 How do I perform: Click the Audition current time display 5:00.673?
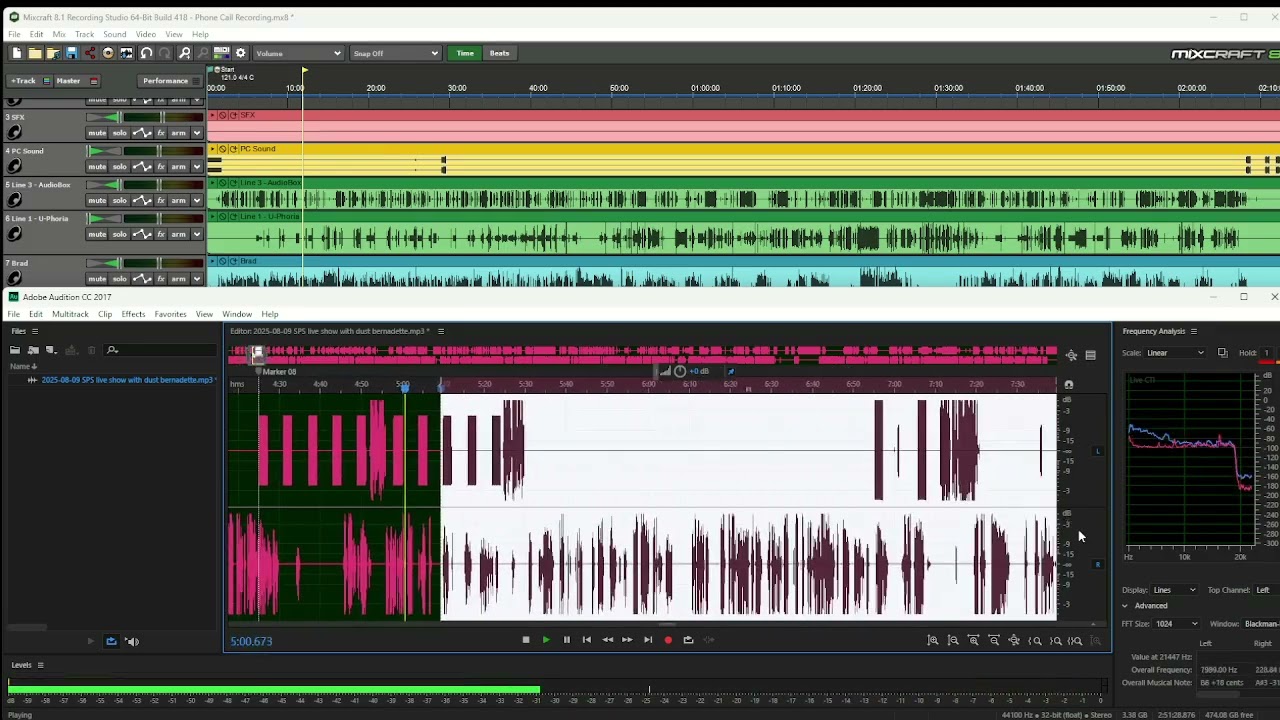251,641
